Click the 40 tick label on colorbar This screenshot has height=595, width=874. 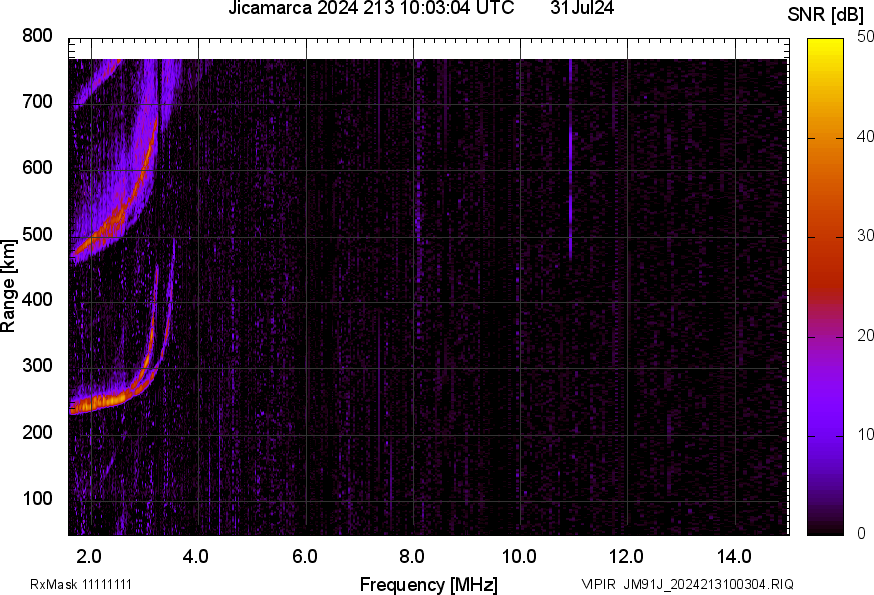tap(856, 138)
